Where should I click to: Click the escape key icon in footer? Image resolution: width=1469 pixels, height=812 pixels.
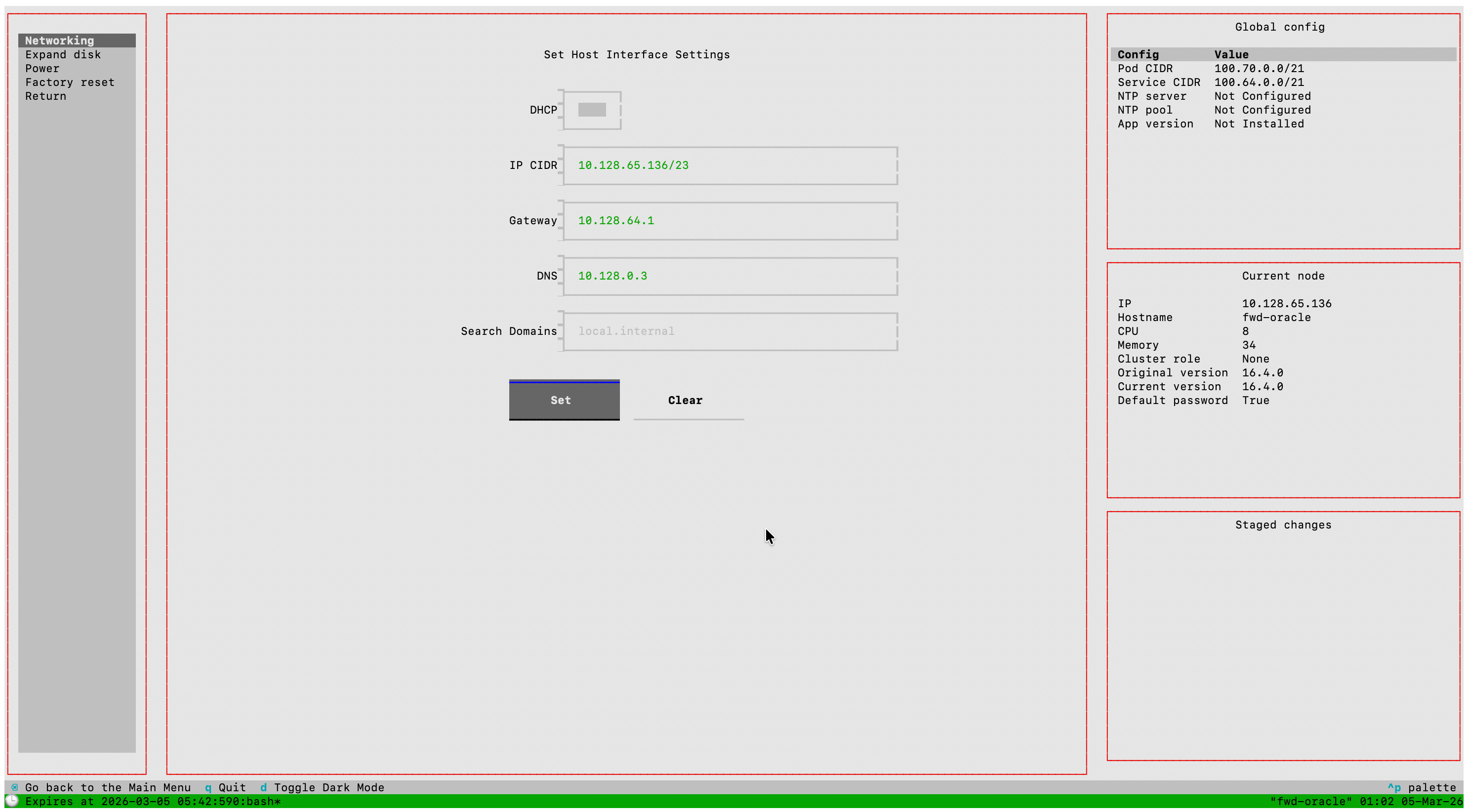coord(14,787)
